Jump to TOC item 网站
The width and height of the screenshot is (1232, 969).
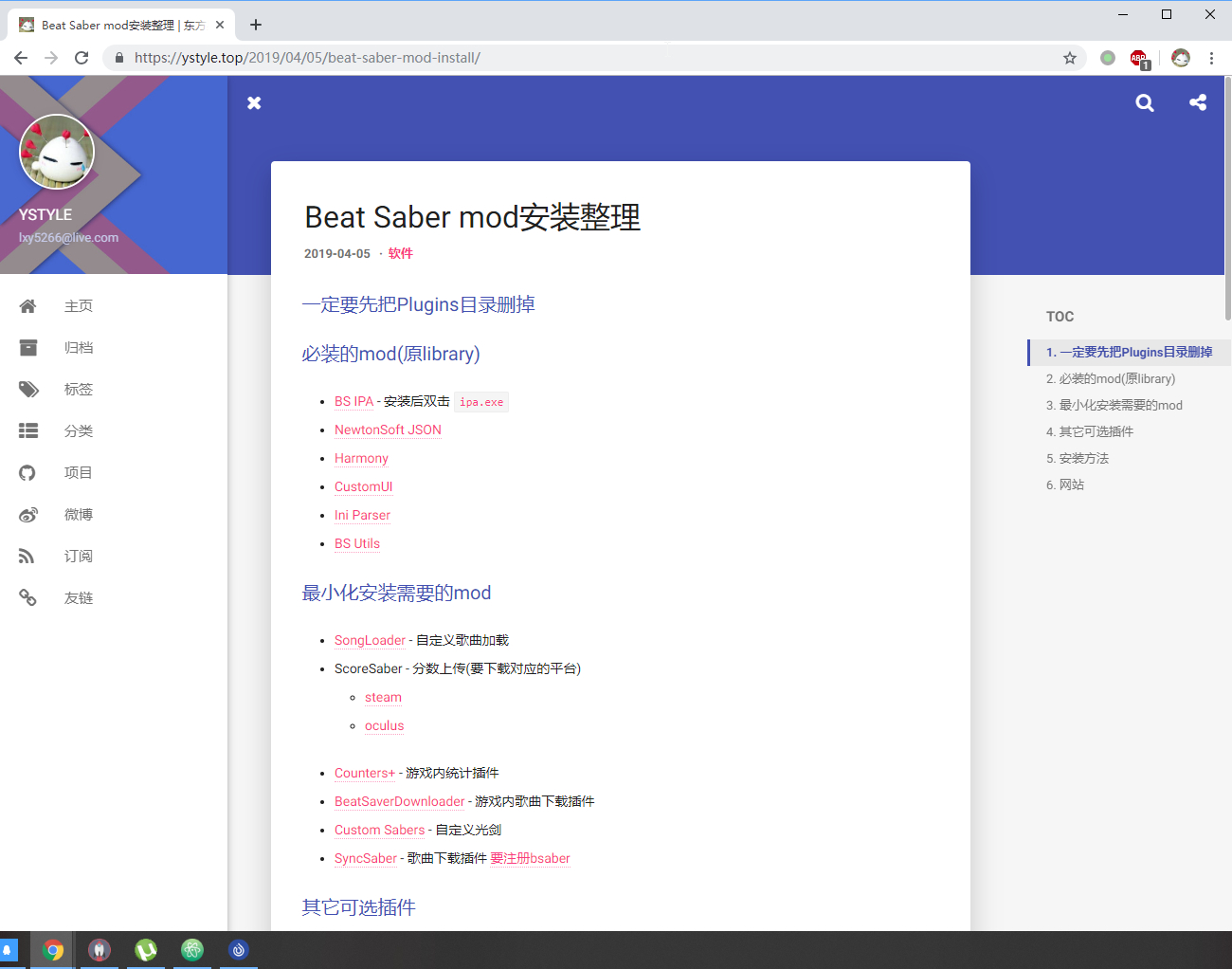pos(1065,484)
